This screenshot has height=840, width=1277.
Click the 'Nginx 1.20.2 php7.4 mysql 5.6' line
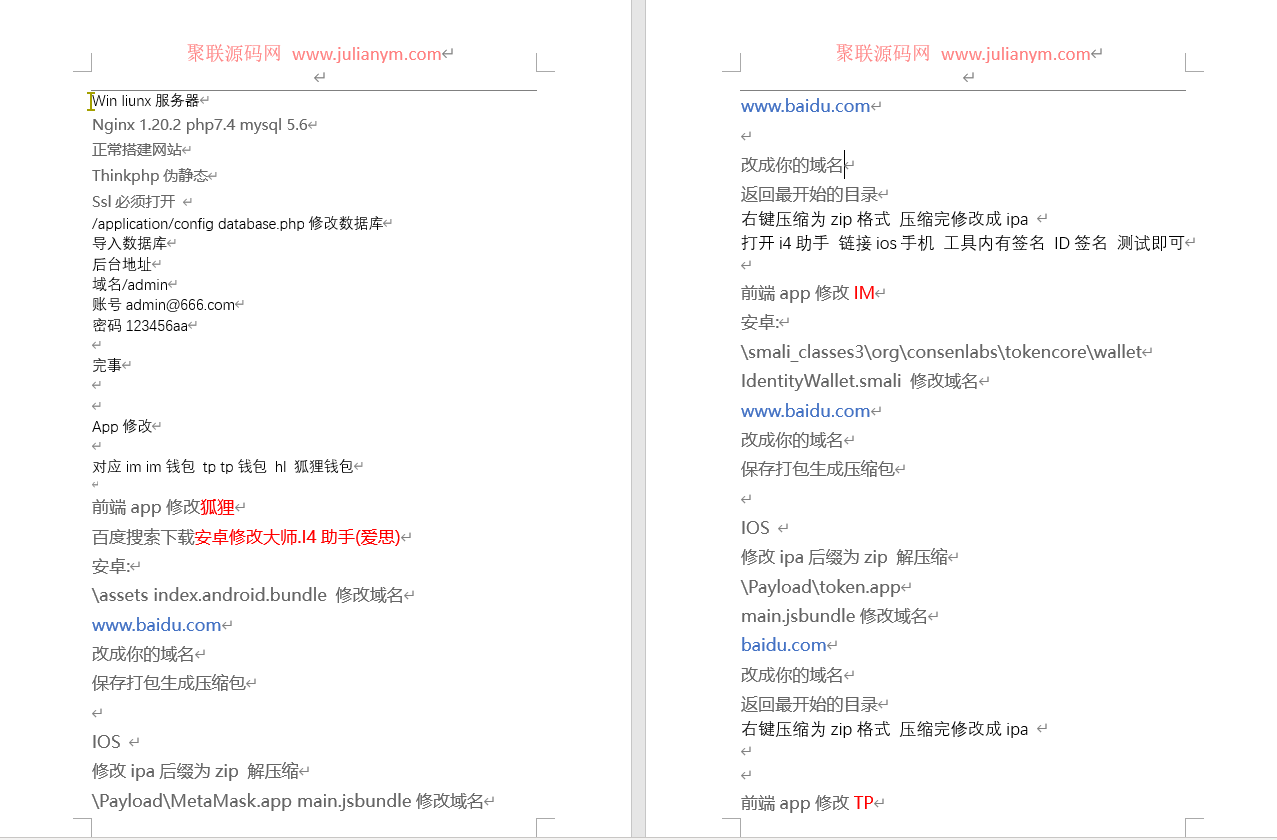coord(200,125)
